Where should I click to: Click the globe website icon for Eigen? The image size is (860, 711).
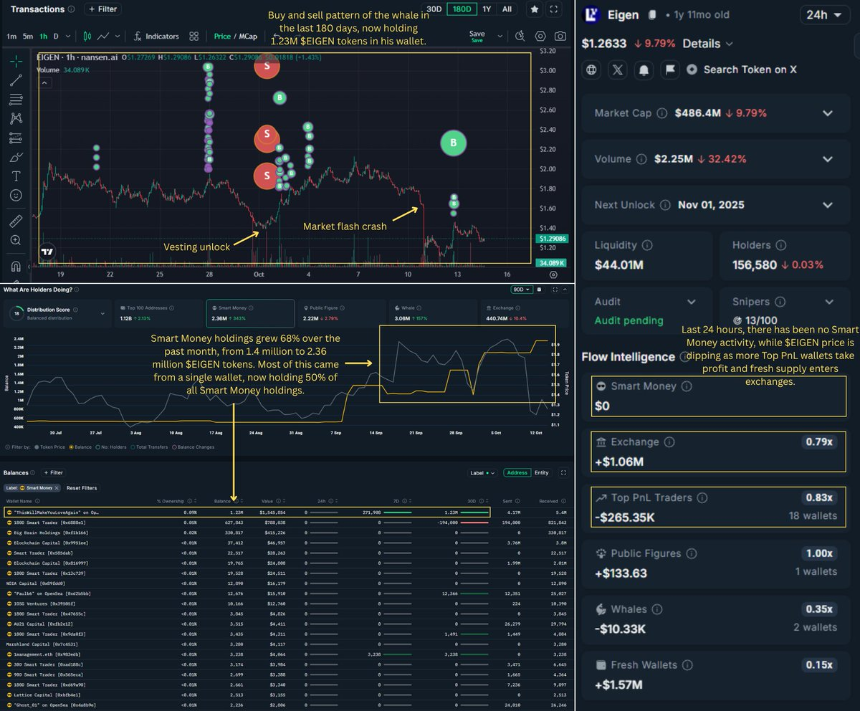(590, 68)
